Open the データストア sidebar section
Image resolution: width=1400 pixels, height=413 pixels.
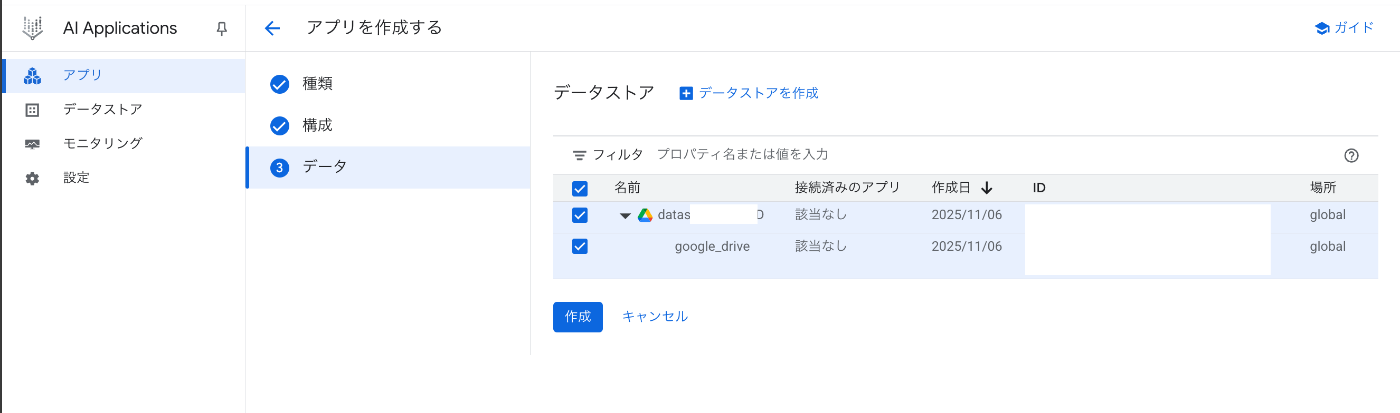point(102,109)
